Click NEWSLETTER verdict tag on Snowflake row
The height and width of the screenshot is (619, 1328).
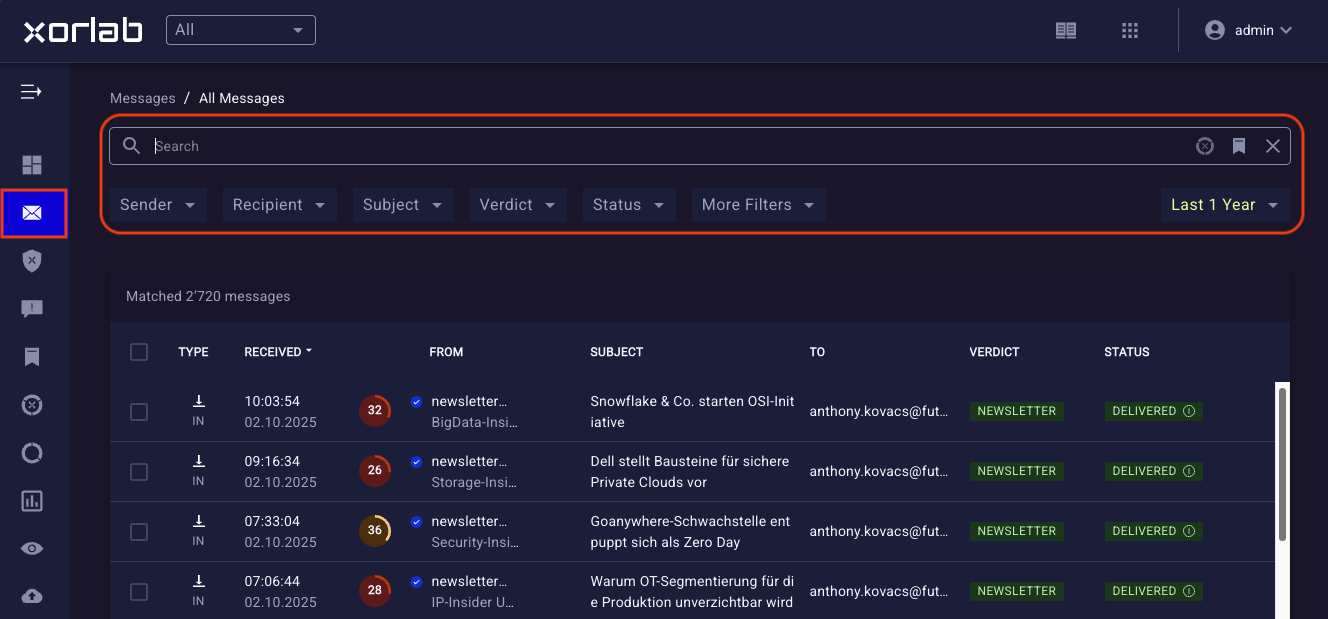(x=1017, y=411)
